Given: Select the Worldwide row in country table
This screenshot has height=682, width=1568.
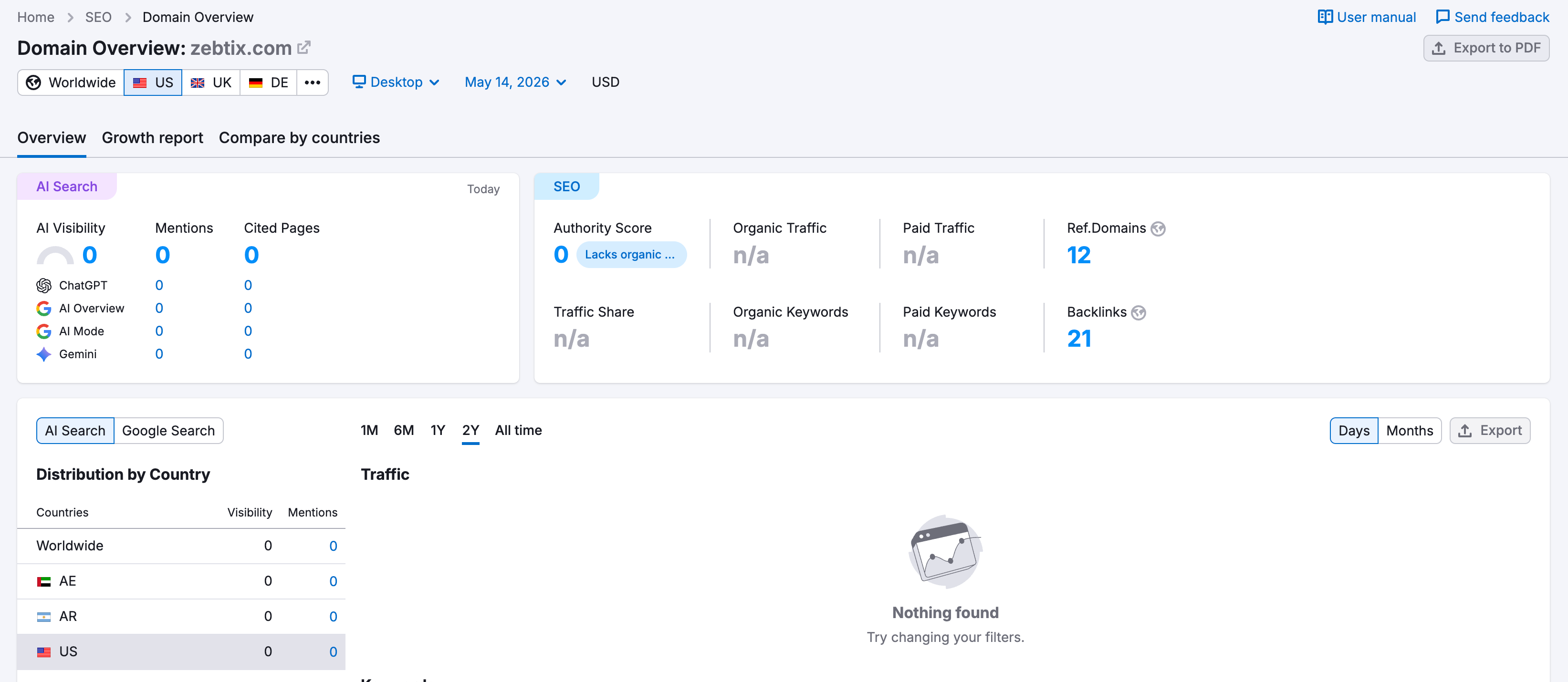Looking at the screenshot, I should pyautogui.click(x=181, y=547).
